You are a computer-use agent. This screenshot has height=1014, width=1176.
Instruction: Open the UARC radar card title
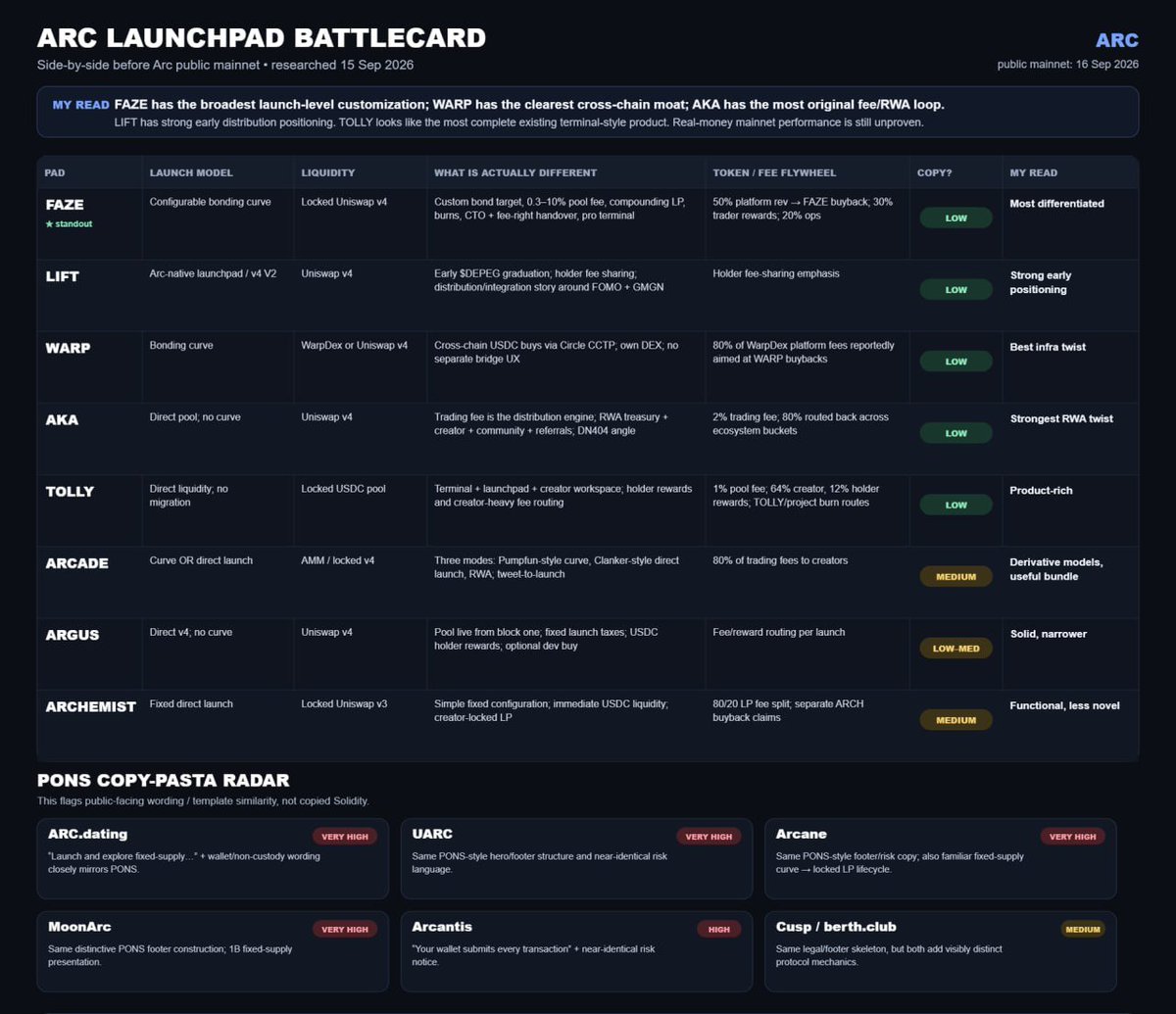click(x=432, y=835)
